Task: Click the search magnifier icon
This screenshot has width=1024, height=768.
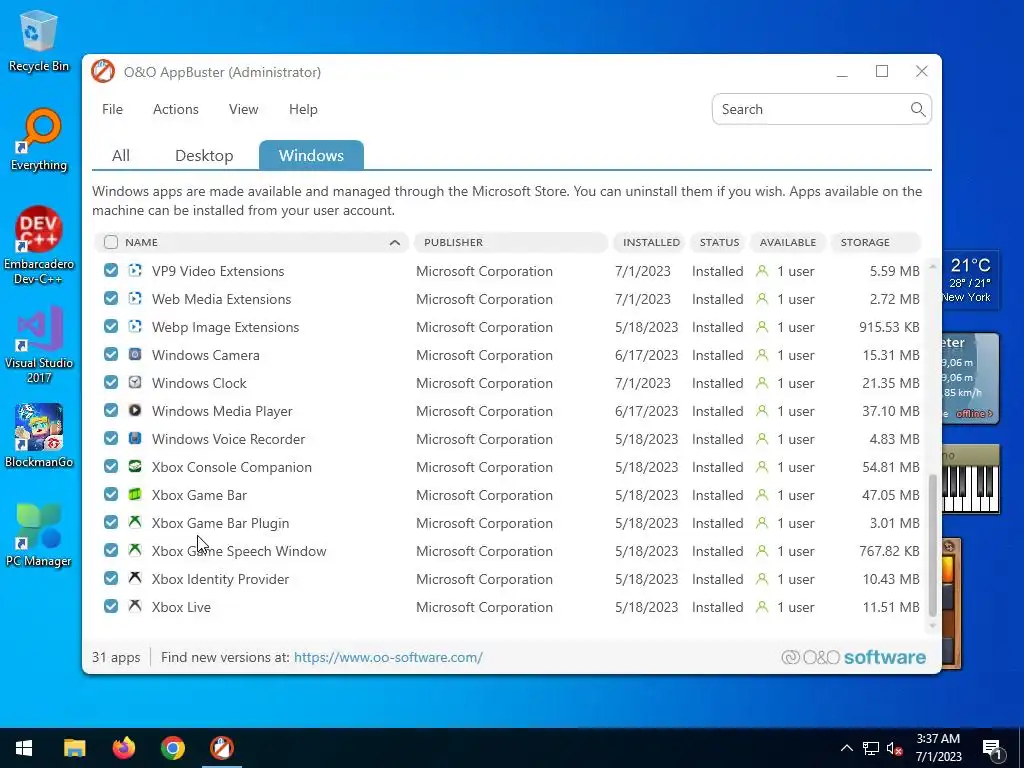Action: (918, 109)
